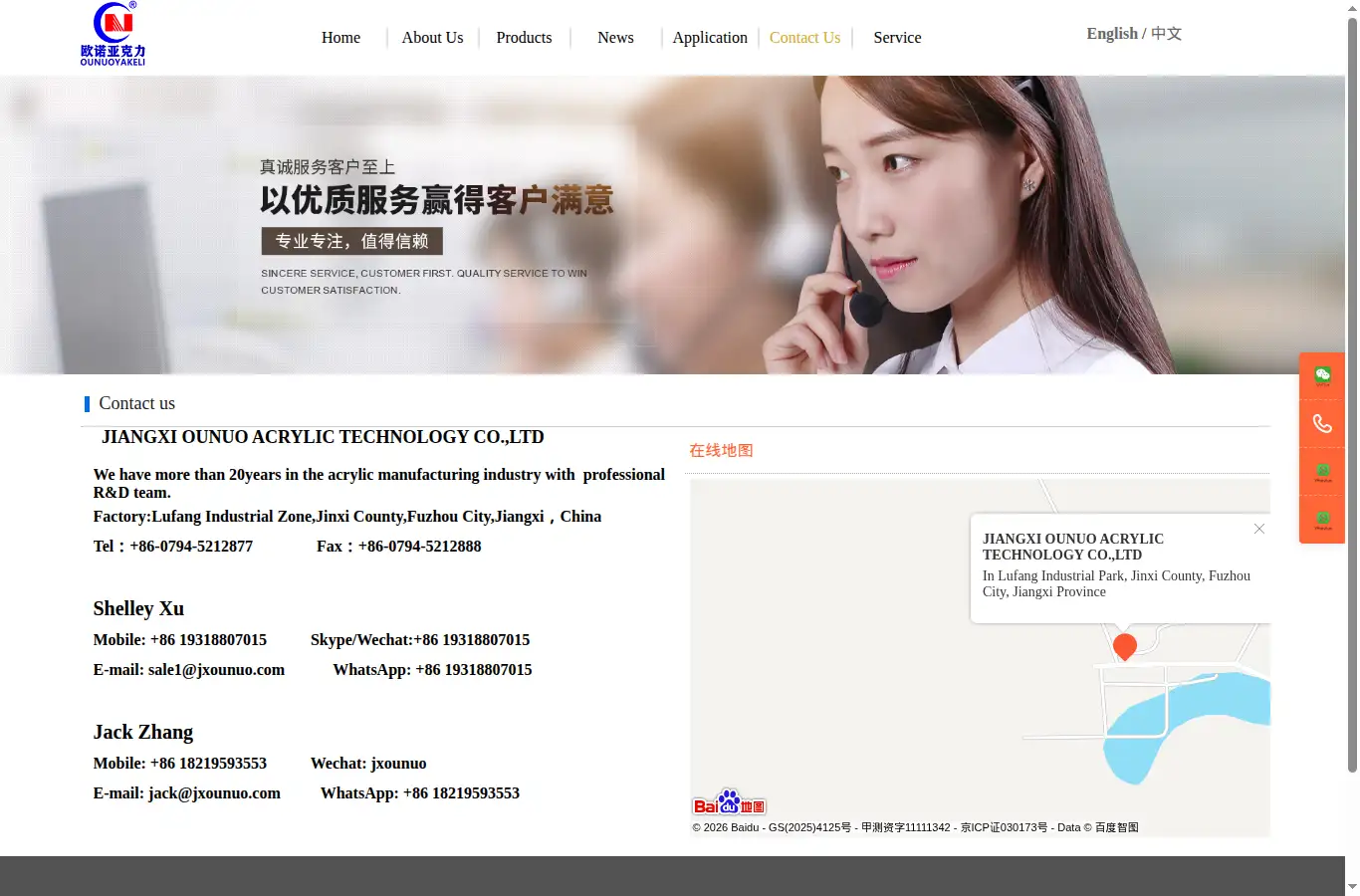Open the Application menu item
The height and width of the screenshot is (896, 1360).
710,38
